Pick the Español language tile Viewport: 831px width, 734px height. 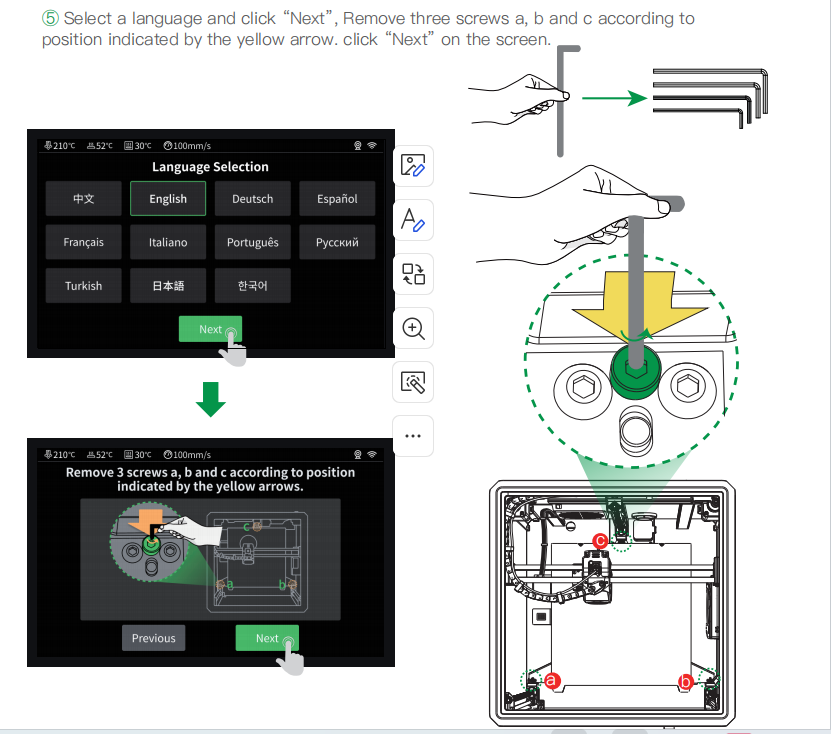pos(337,199)
